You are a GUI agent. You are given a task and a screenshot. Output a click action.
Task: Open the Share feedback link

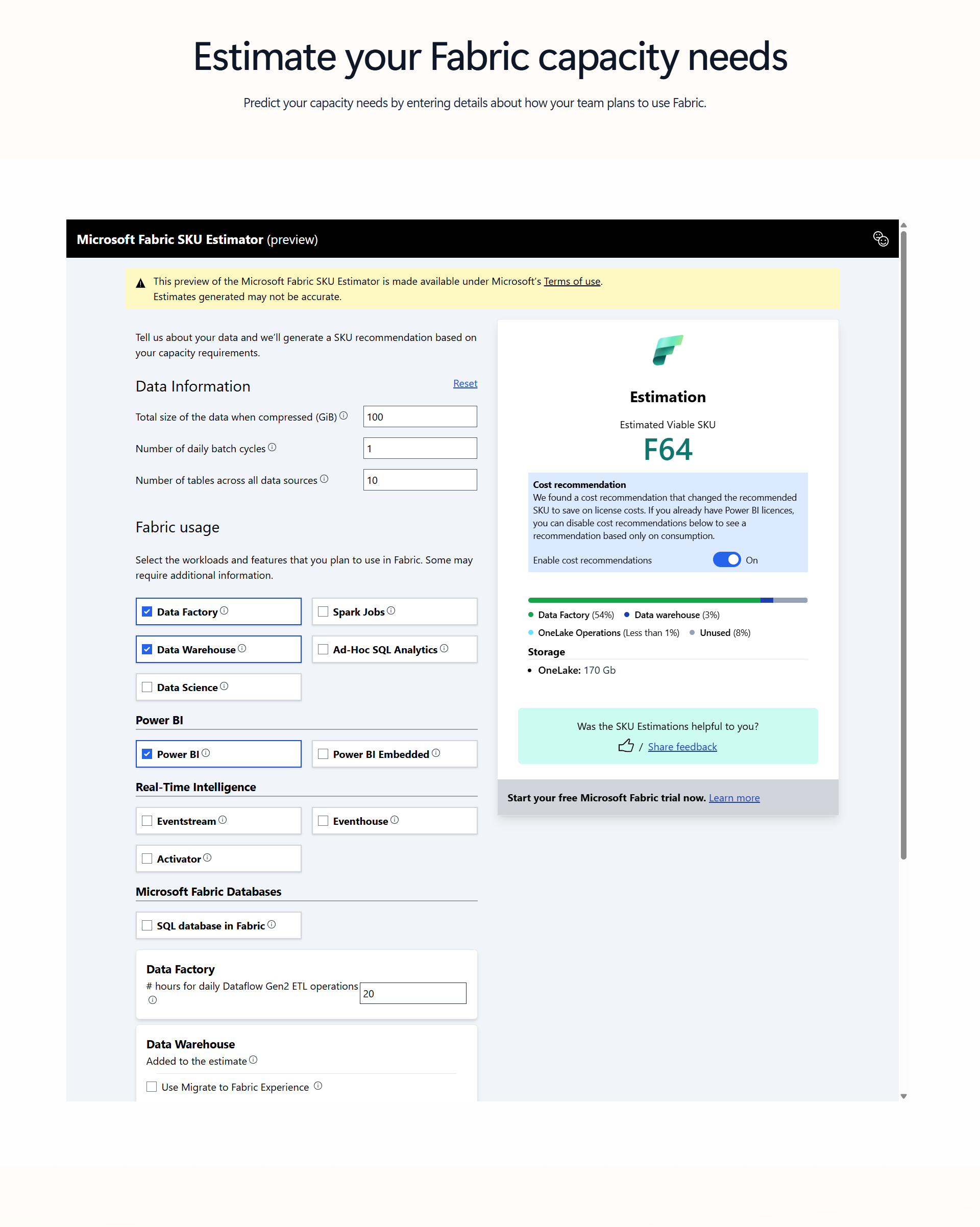(x=682, y=747)
